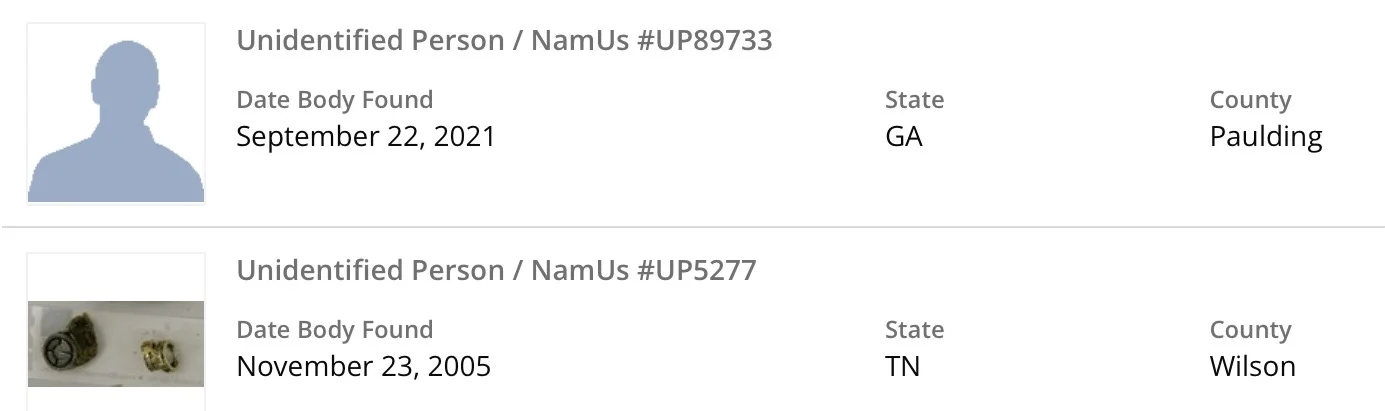Screen dimensions: 1385x411
Task: Open the silhouette placeholder photo for UP89733
Action: (x=116, y=114)
